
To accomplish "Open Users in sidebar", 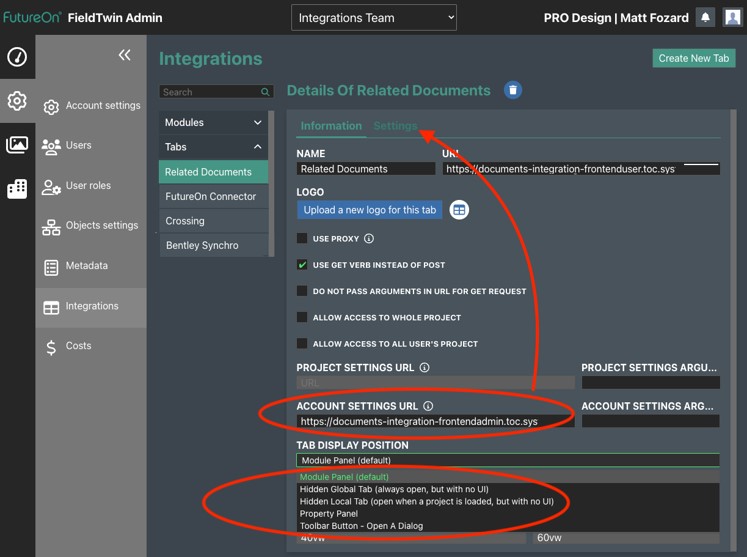I will click(91, 145).
